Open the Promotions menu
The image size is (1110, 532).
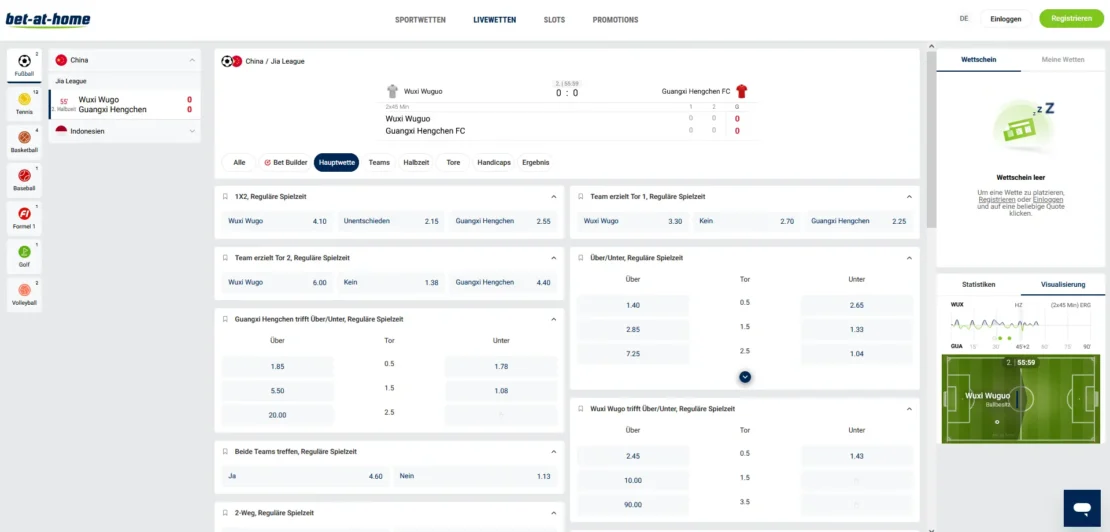point(615,20)
